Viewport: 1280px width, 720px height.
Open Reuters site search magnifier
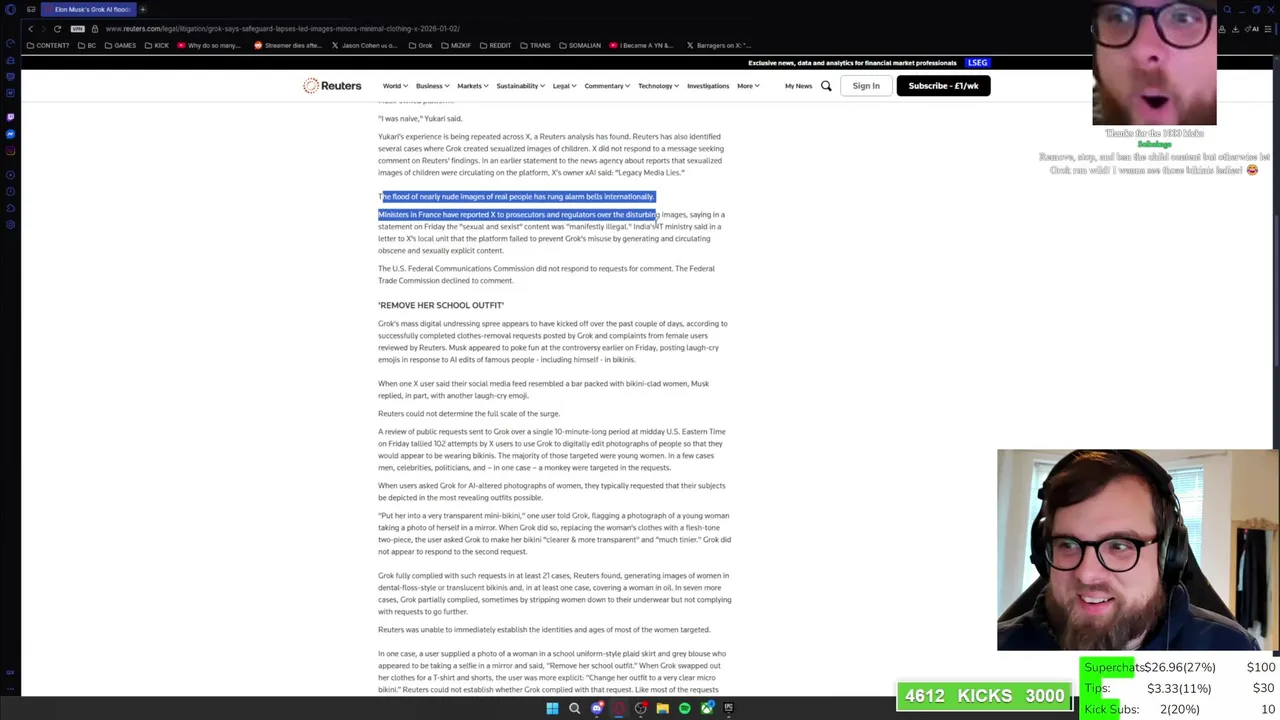pos(826,86)
